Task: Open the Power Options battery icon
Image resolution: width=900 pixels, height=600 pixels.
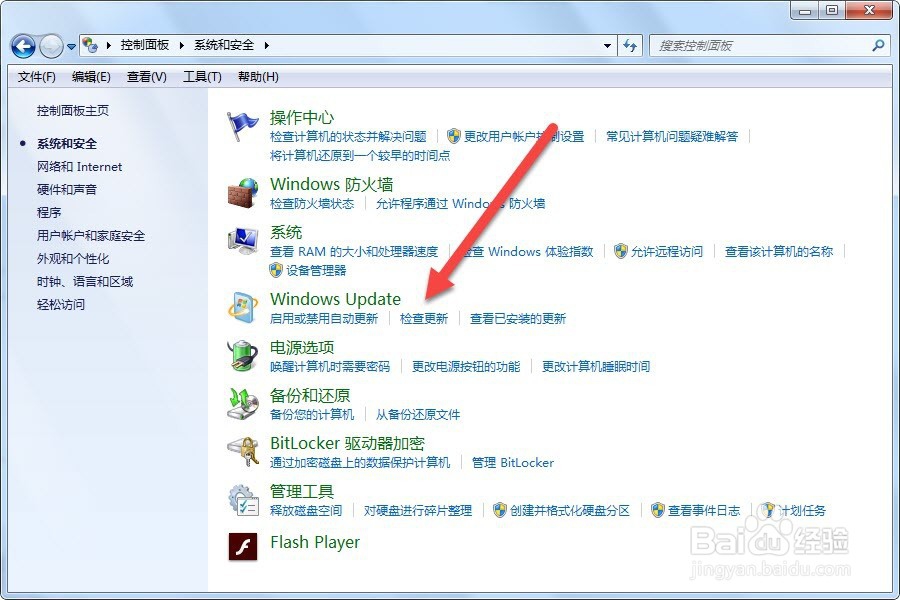Action: (243, 355)
